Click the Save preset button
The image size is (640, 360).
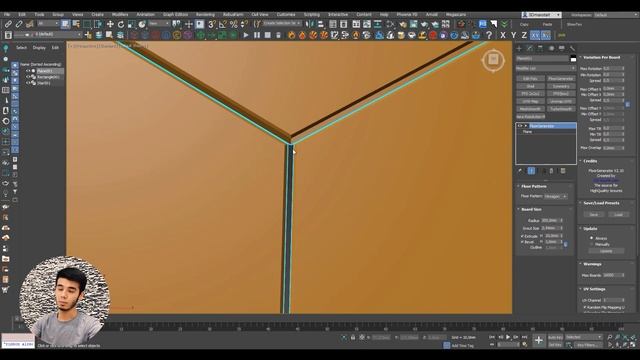pos(593,214)
